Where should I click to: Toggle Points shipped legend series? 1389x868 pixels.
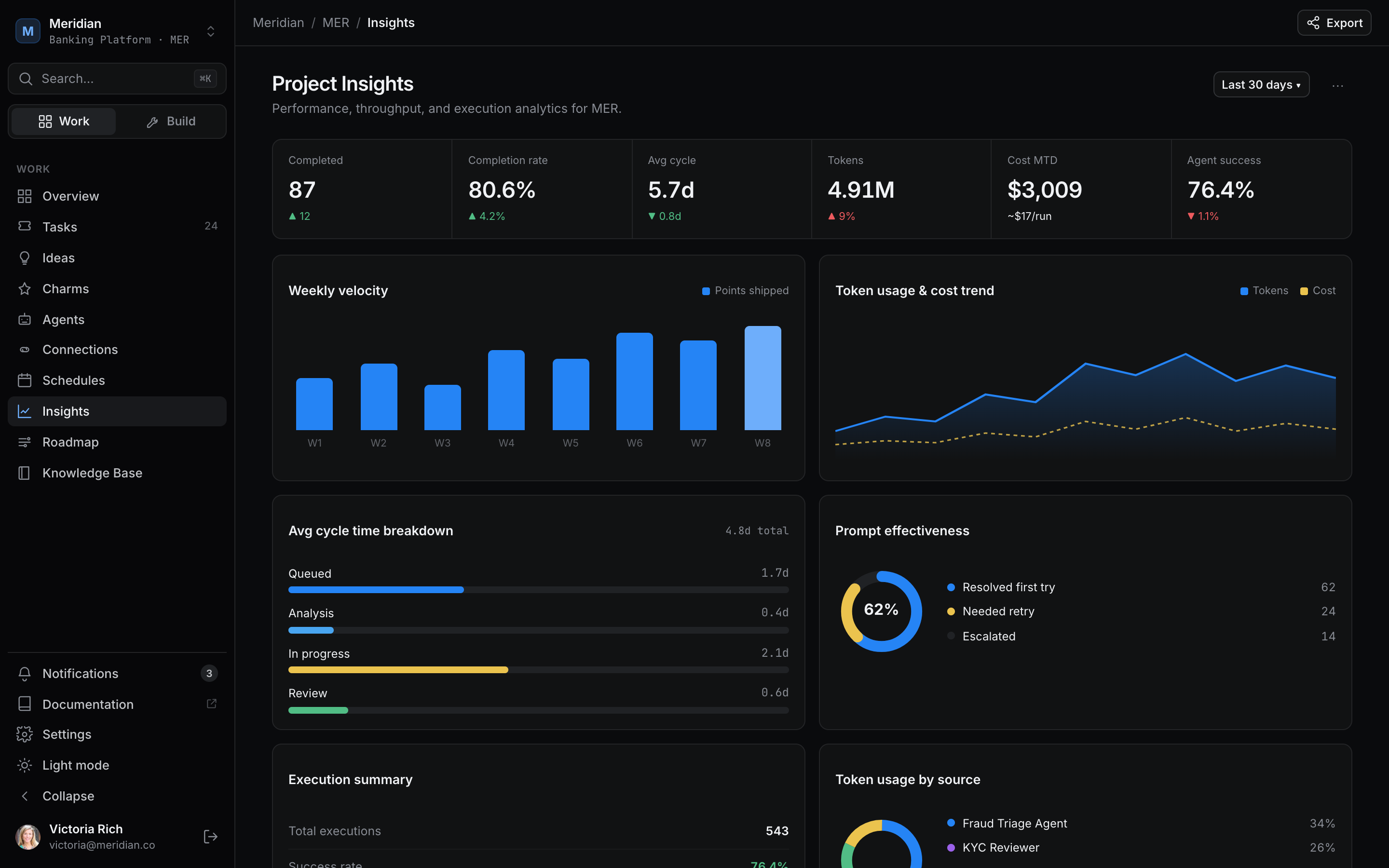(746, 290)
